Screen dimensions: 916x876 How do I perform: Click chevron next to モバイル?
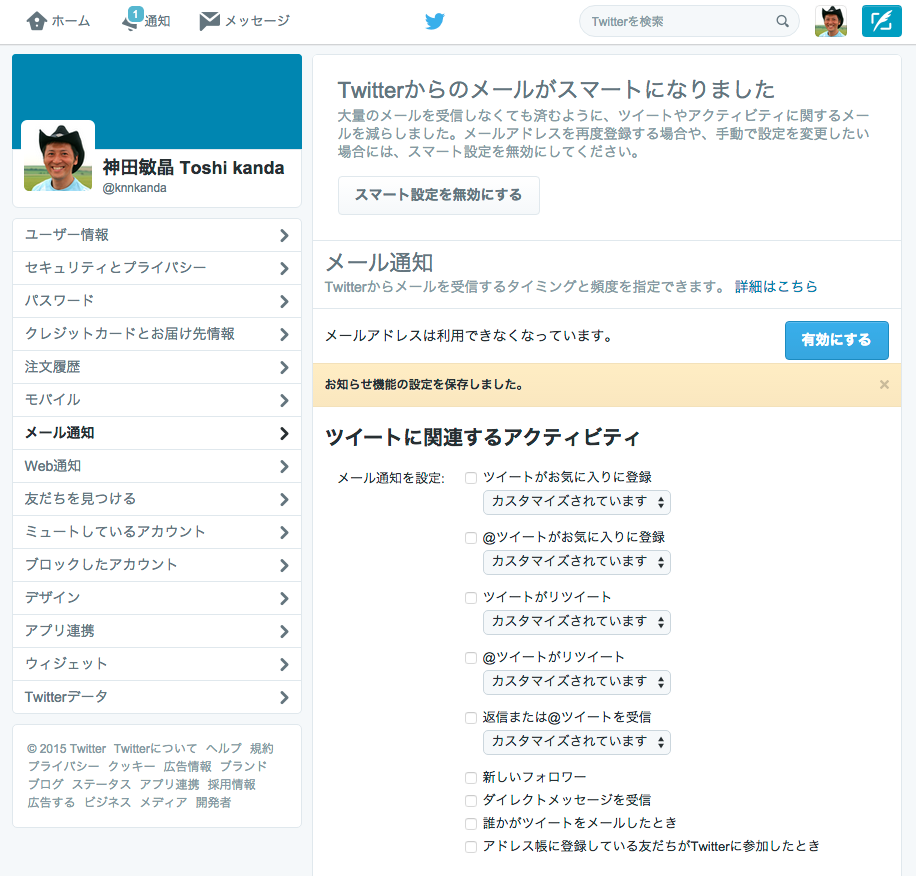click(x=284, y=400)
